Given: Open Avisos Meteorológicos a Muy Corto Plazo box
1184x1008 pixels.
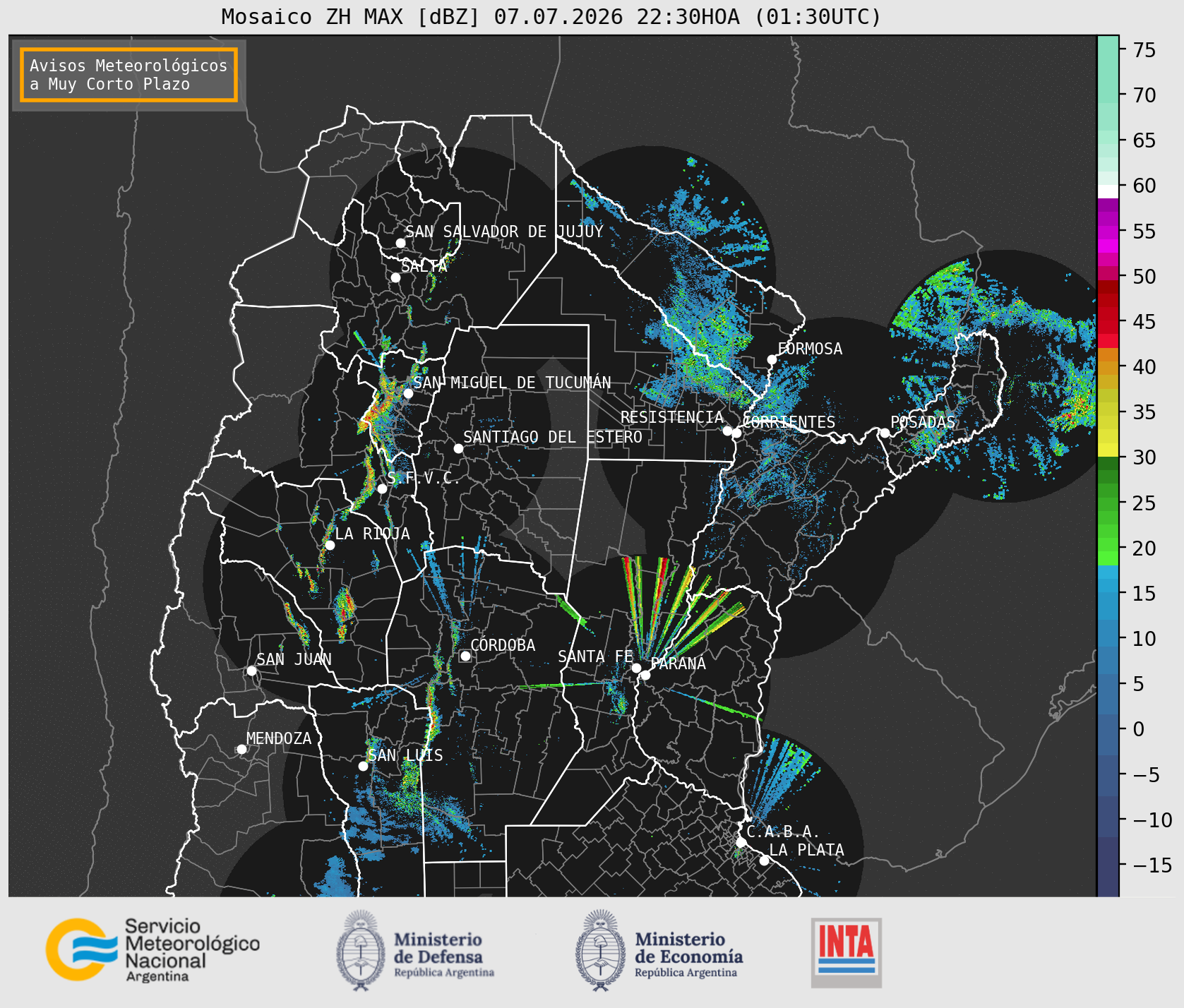Looking at the screenshot, I should [x=128, y=75].
